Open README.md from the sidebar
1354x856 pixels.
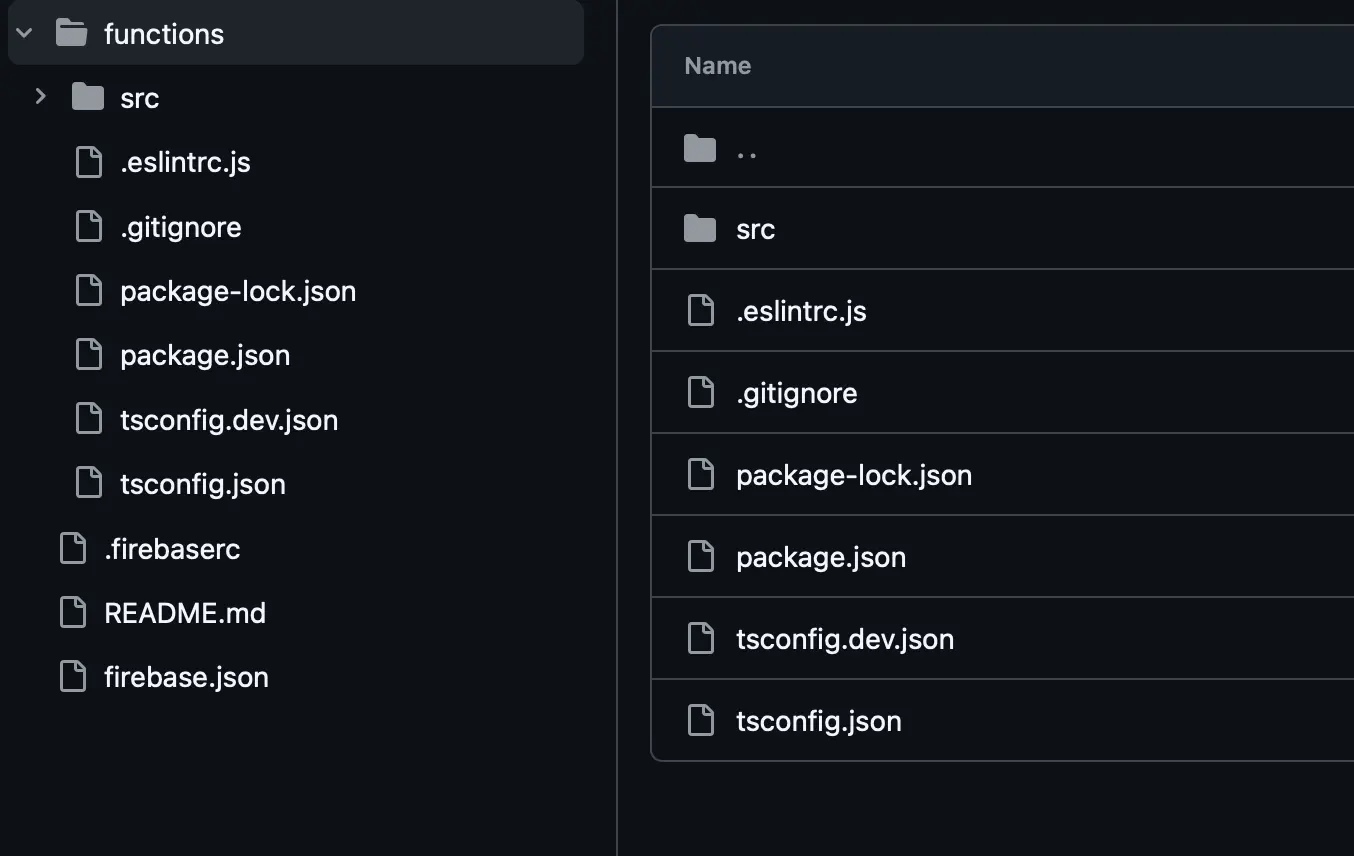[x=185, y=612]
